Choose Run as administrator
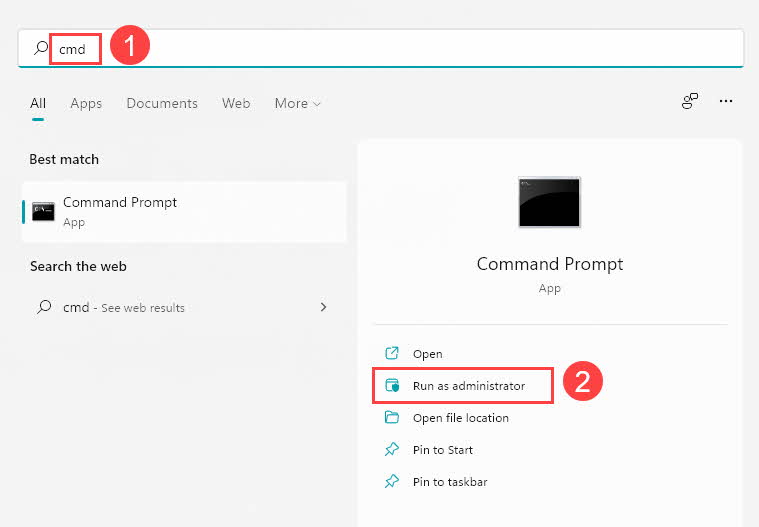 click(468, 386)
